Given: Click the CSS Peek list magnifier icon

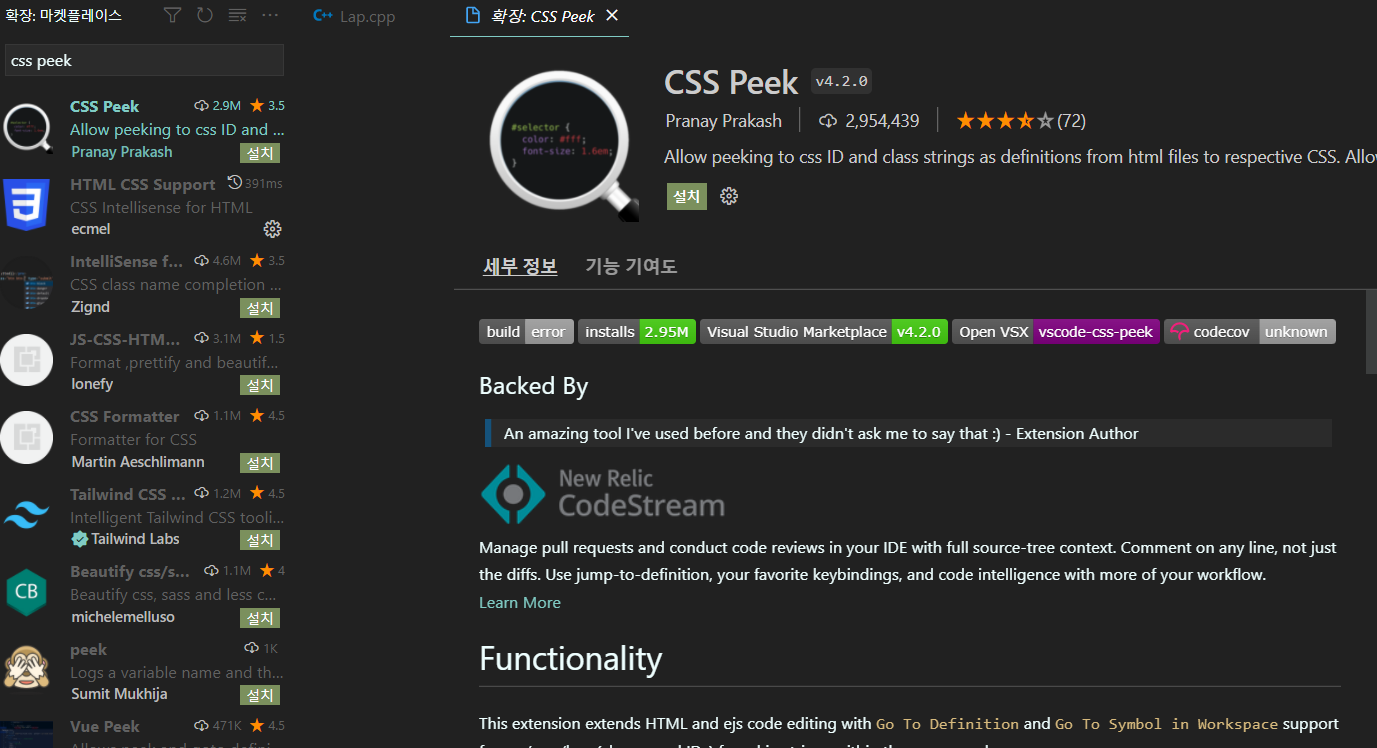Looking at the screenshot, I should (27, 128).
